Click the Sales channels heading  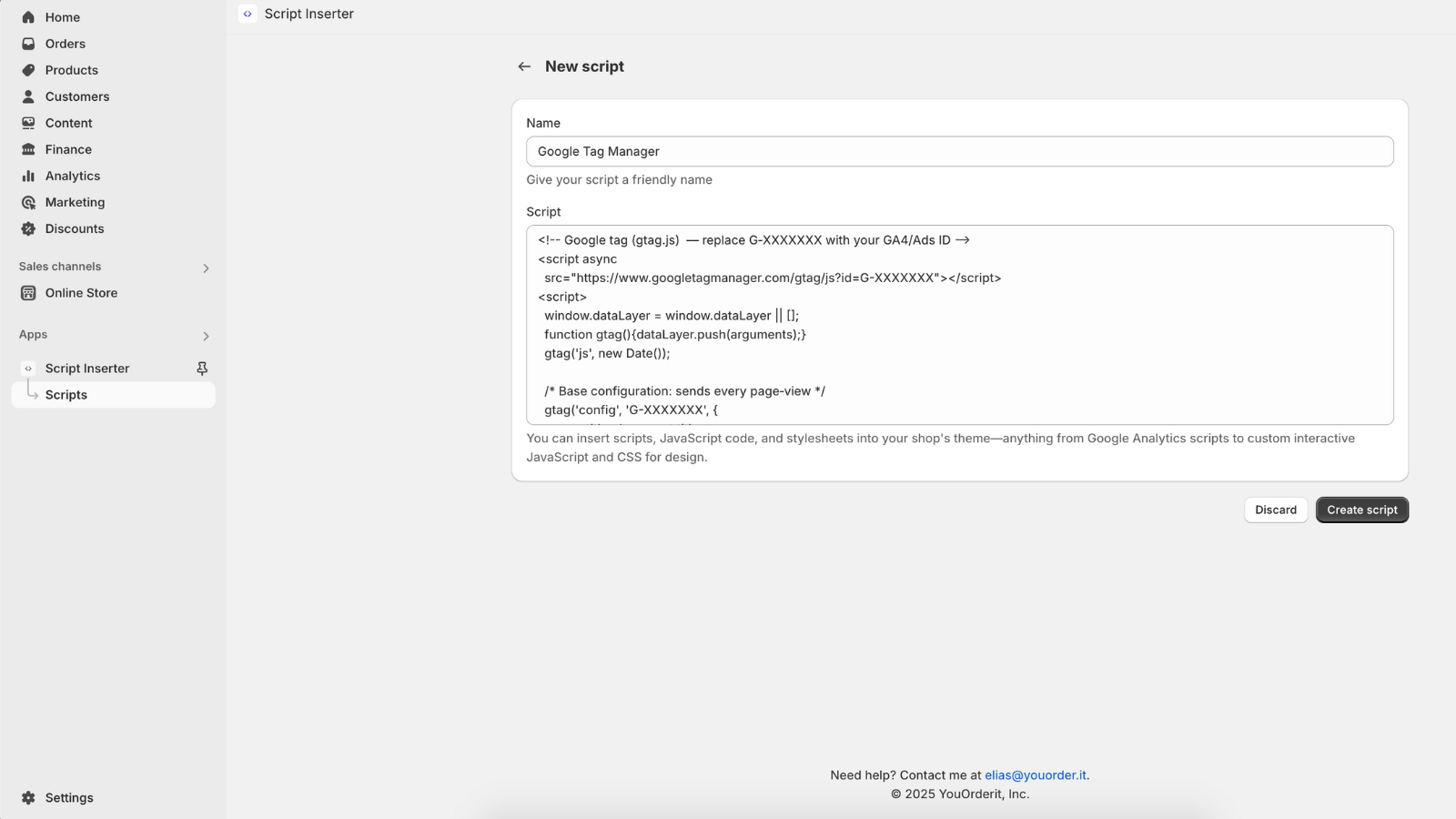(x=60, y=267)
